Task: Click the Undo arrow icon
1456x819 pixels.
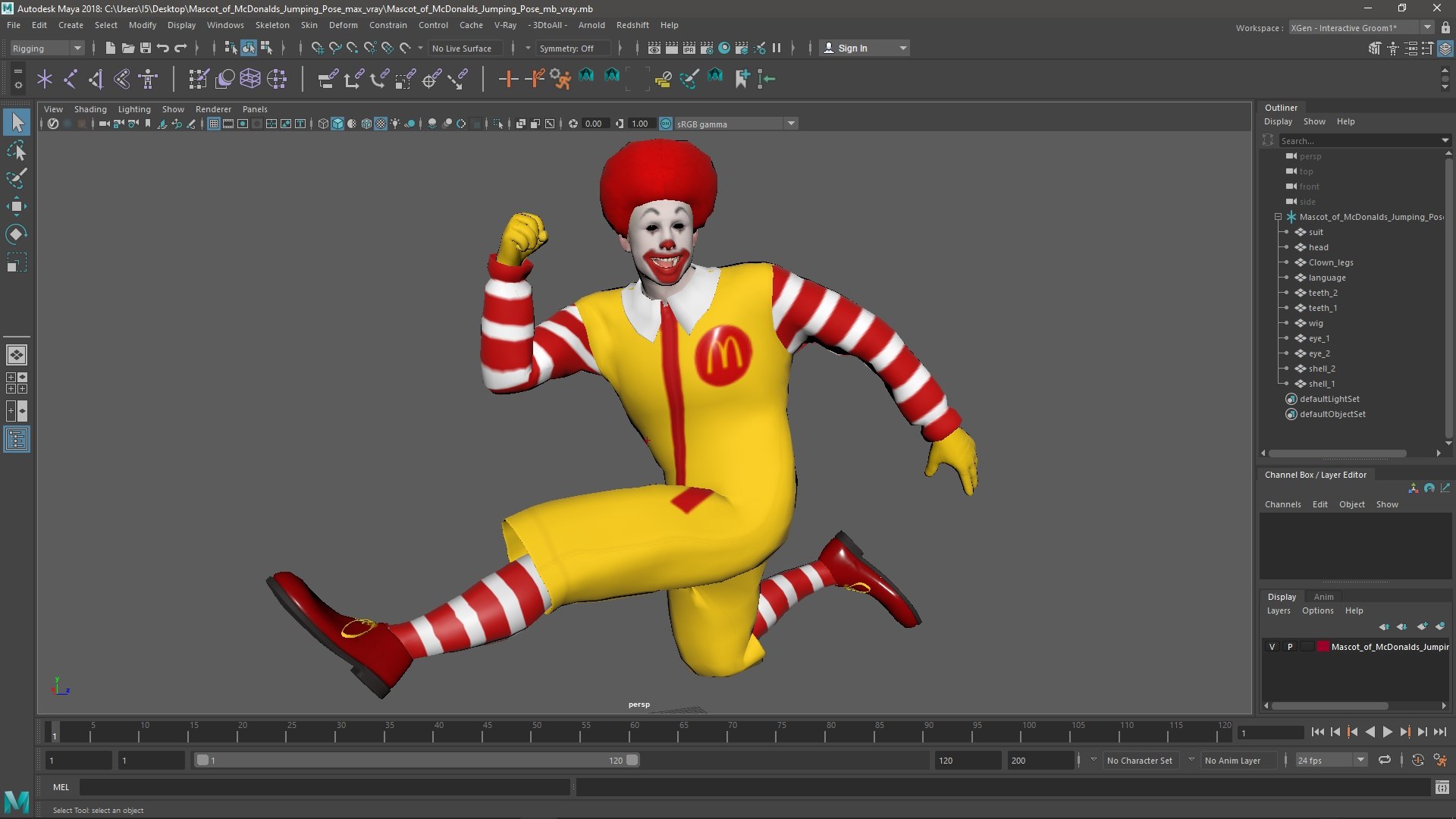Action: coord(162,48)
